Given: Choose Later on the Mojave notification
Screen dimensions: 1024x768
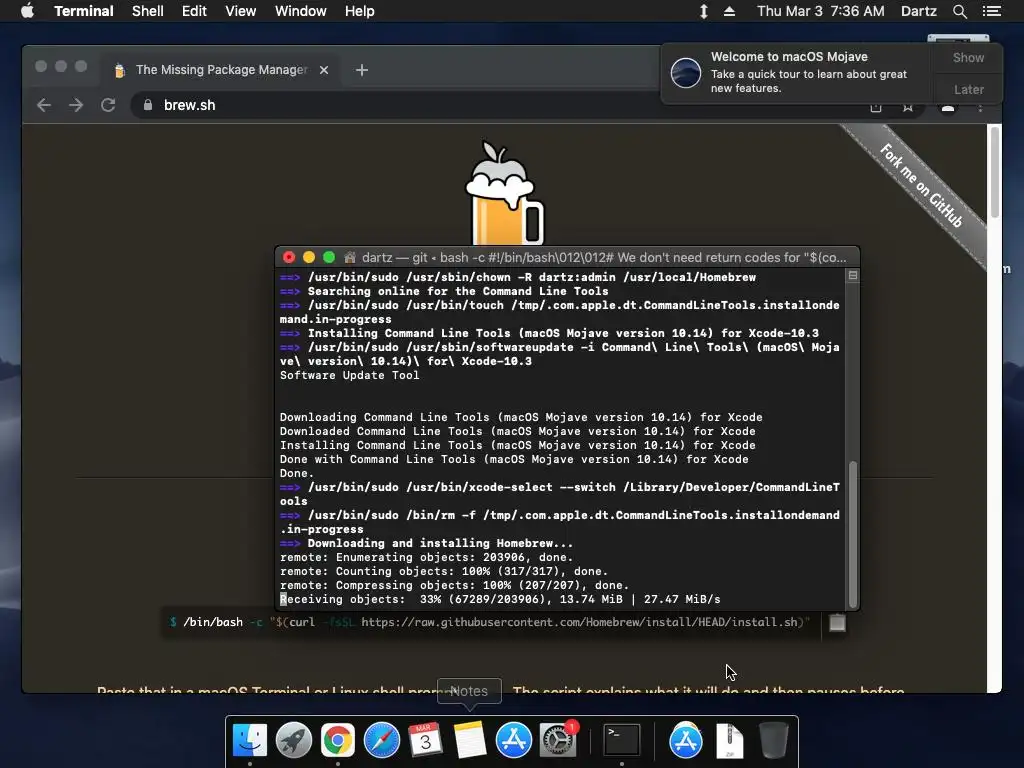Looking at the screenshot, I should tap(968, 89).
